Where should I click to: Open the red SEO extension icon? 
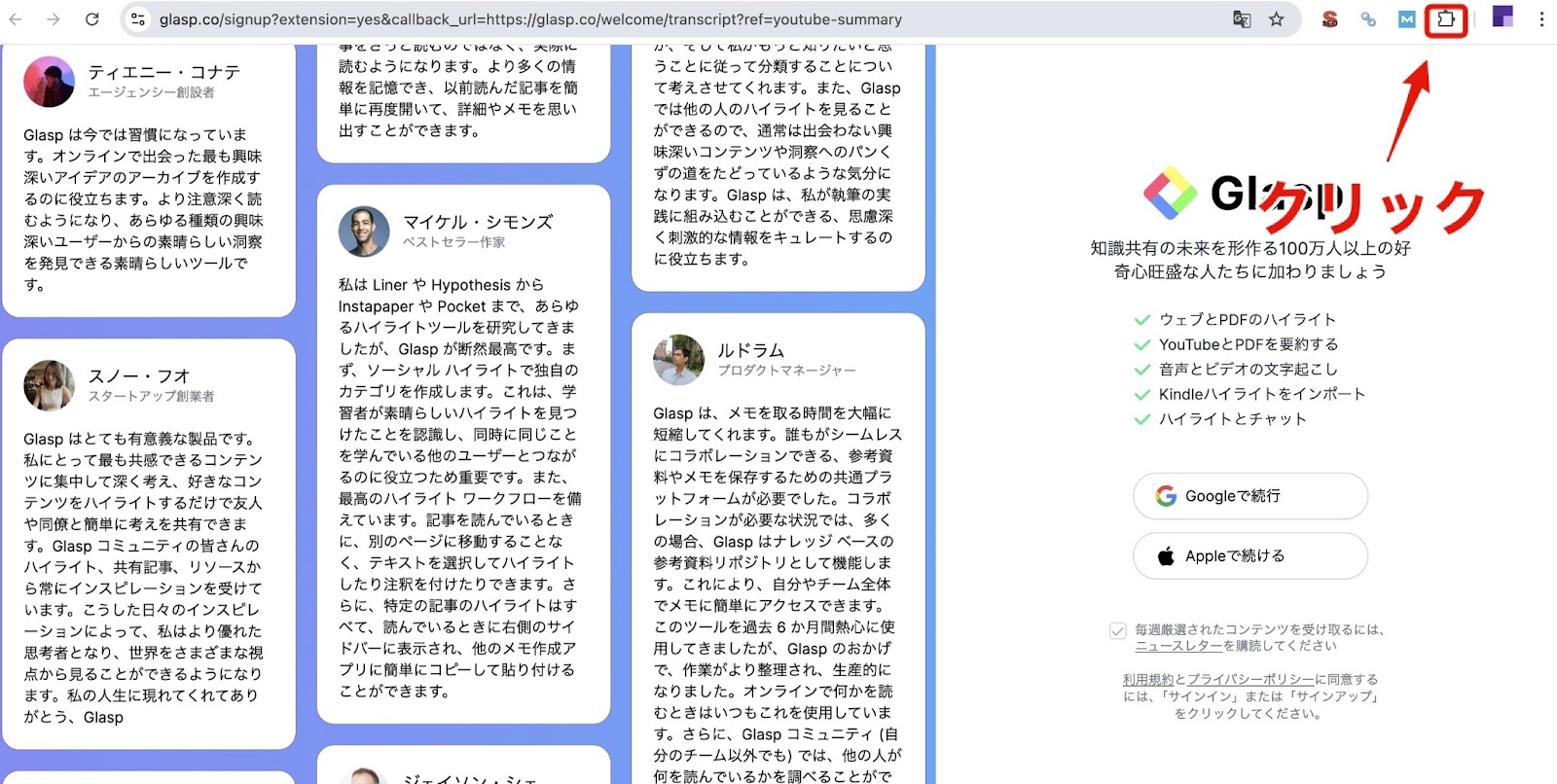pyautogui.click(x=1329, y=19)
